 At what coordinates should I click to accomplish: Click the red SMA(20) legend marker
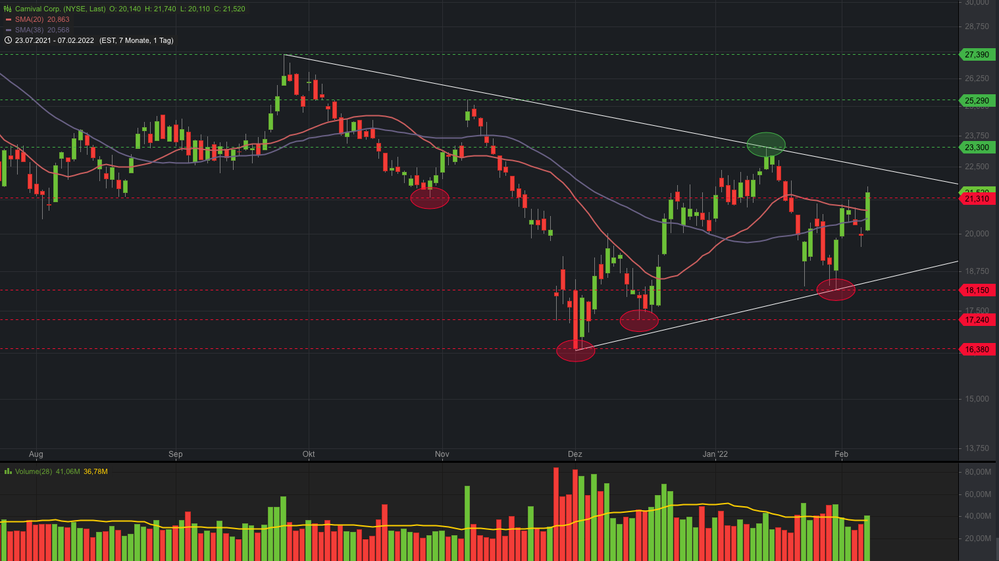pyautogui.click(x=8, y=19)
